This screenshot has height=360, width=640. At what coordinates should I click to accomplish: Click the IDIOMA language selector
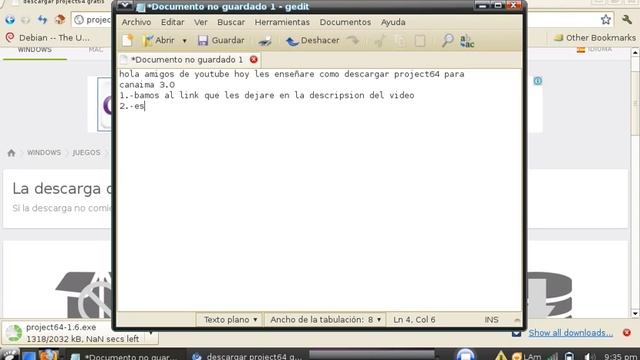(x=594, y=49)
